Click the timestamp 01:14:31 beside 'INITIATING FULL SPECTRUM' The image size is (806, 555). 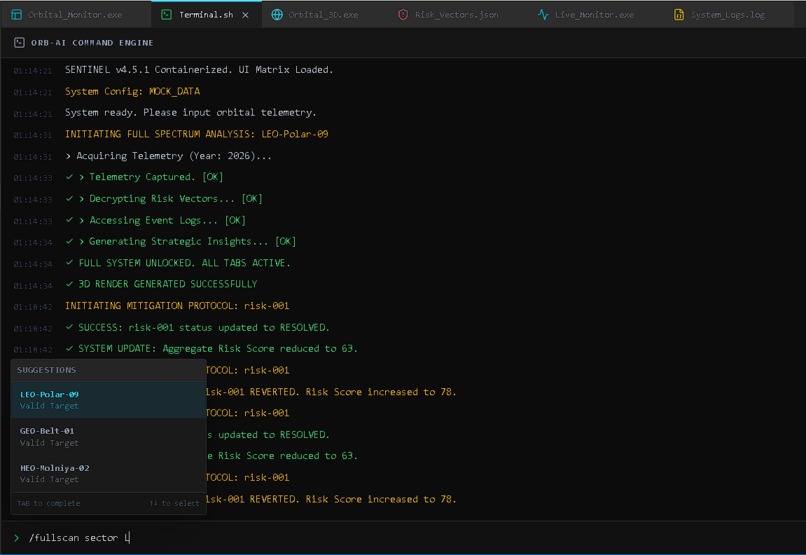(33, 135)
